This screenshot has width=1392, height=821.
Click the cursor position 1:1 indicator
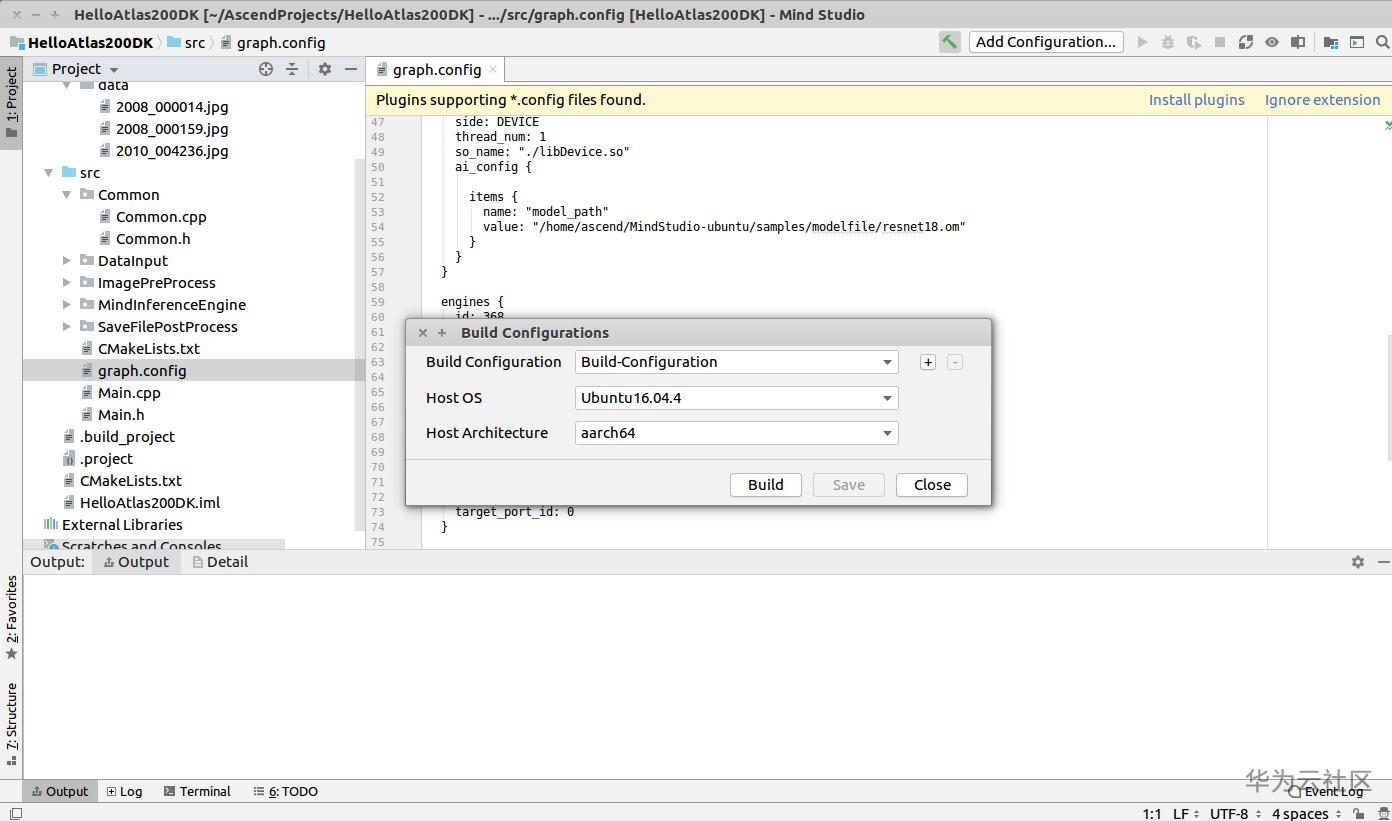click(1152, 814)
